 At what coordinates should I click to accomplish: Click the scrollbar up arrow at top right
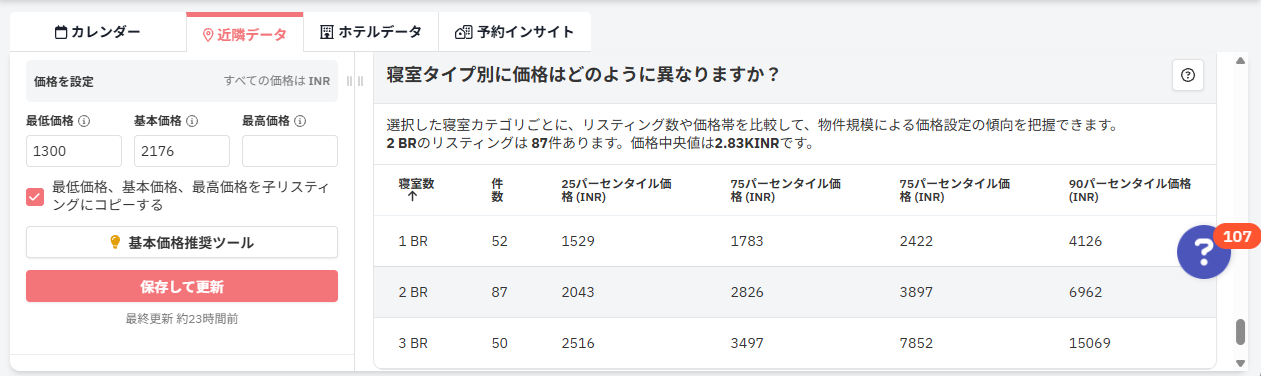pos(1241,61)
